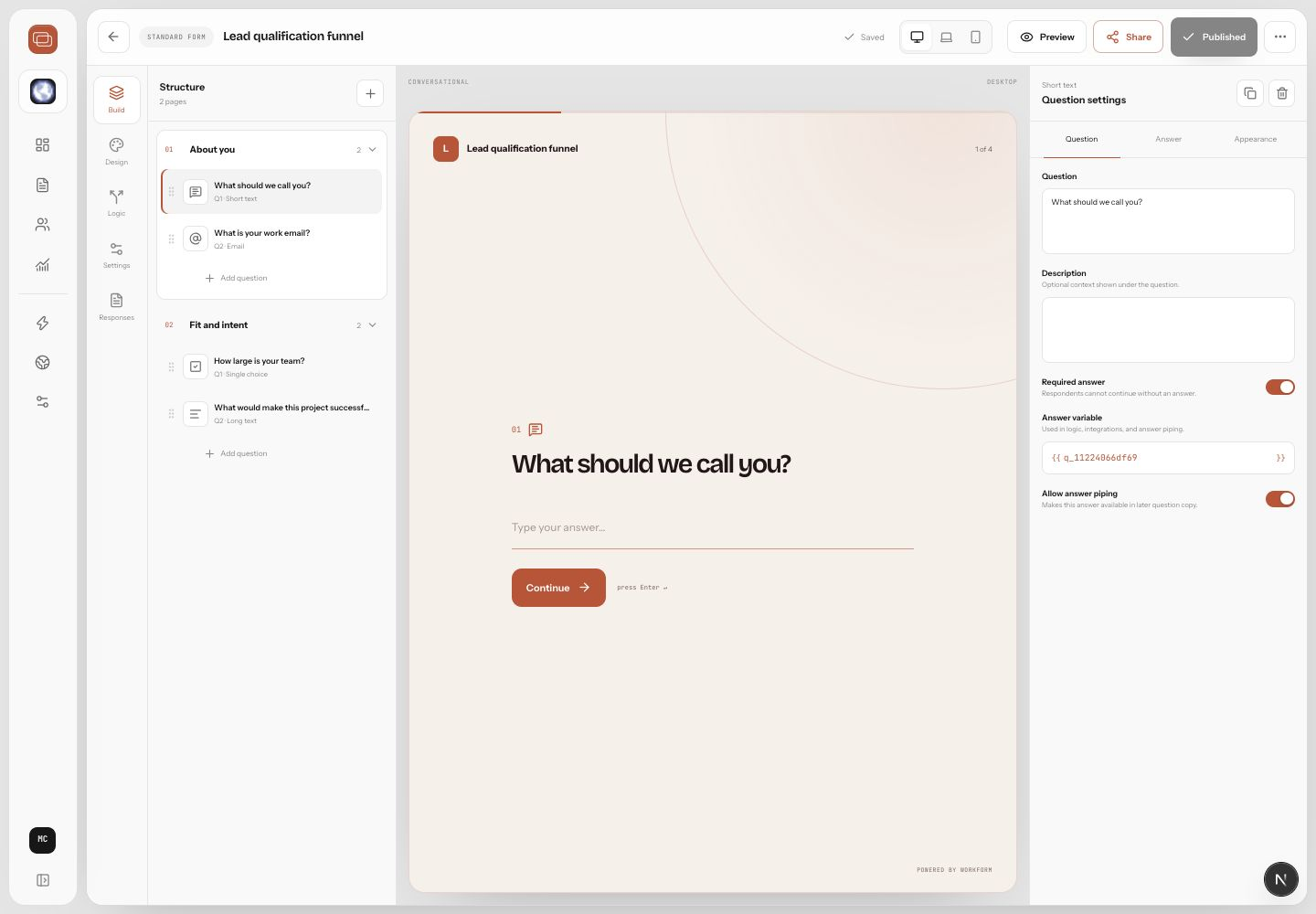Add a new page with plus button
Image resolution: width=1316 pixels, height=914 pixels.
click(370, 93)
